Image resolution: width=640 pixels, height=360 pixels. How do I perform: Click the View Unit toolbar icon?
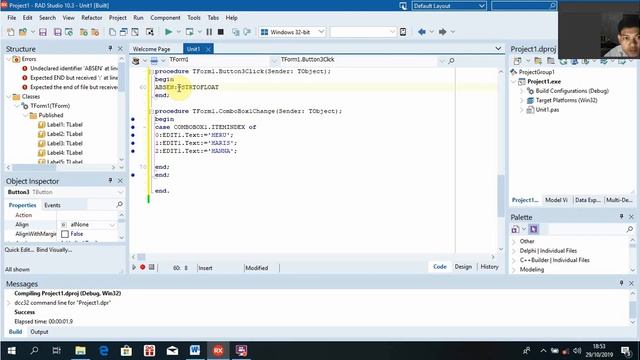(x=112, y=32)
